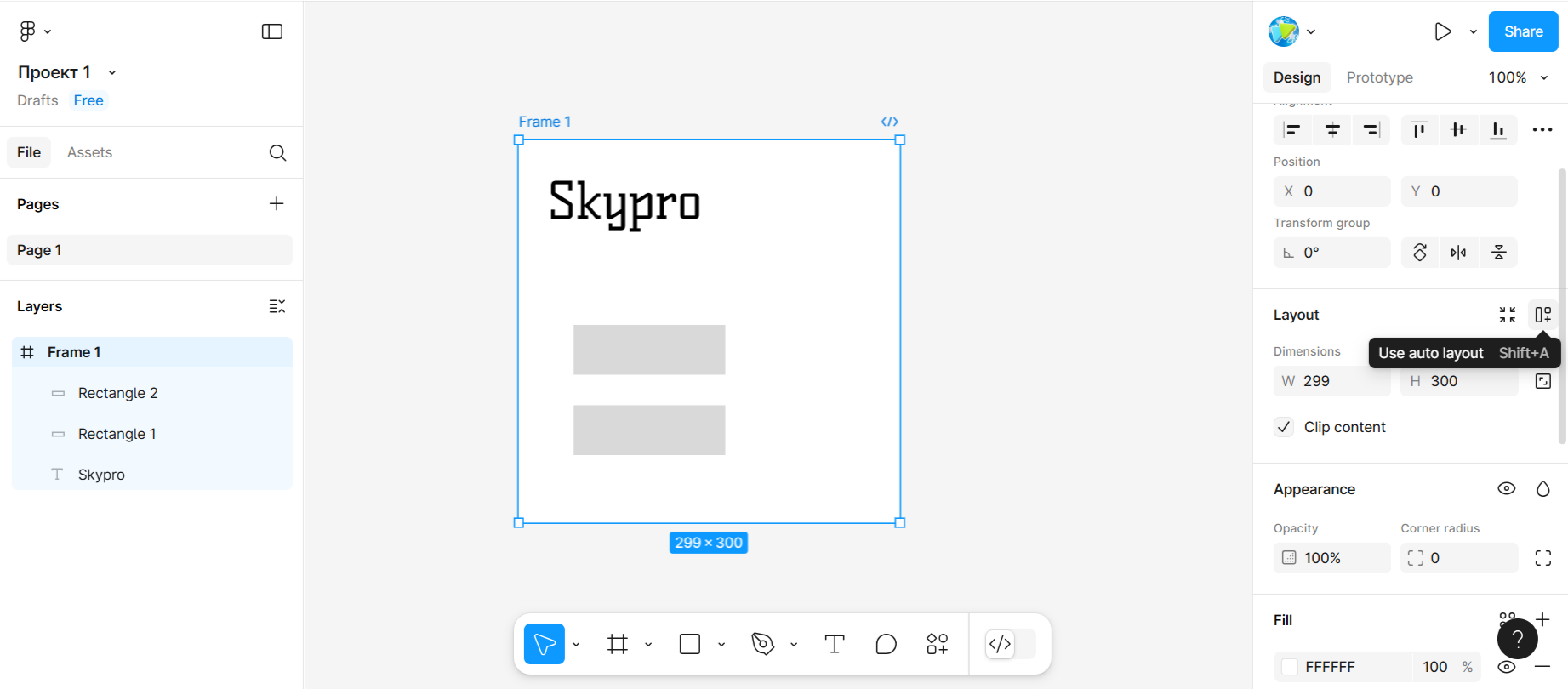Toggle the sidebar collapse icon
The height and width of the screenshot is (689, 1568).
[x=272, y=31]
